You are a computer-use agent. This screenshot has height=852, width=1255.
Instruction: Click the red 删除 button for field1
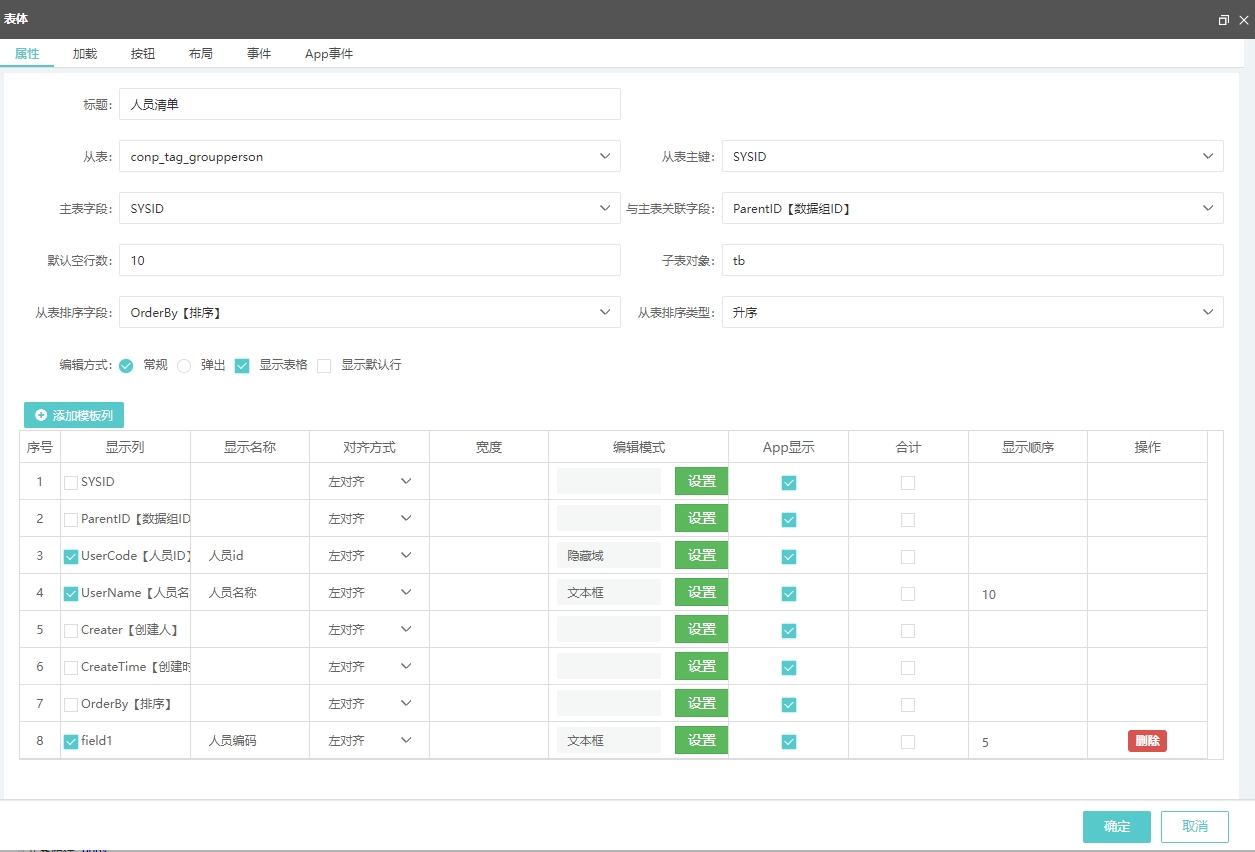pyautogui.click(x=1147, y=741)
